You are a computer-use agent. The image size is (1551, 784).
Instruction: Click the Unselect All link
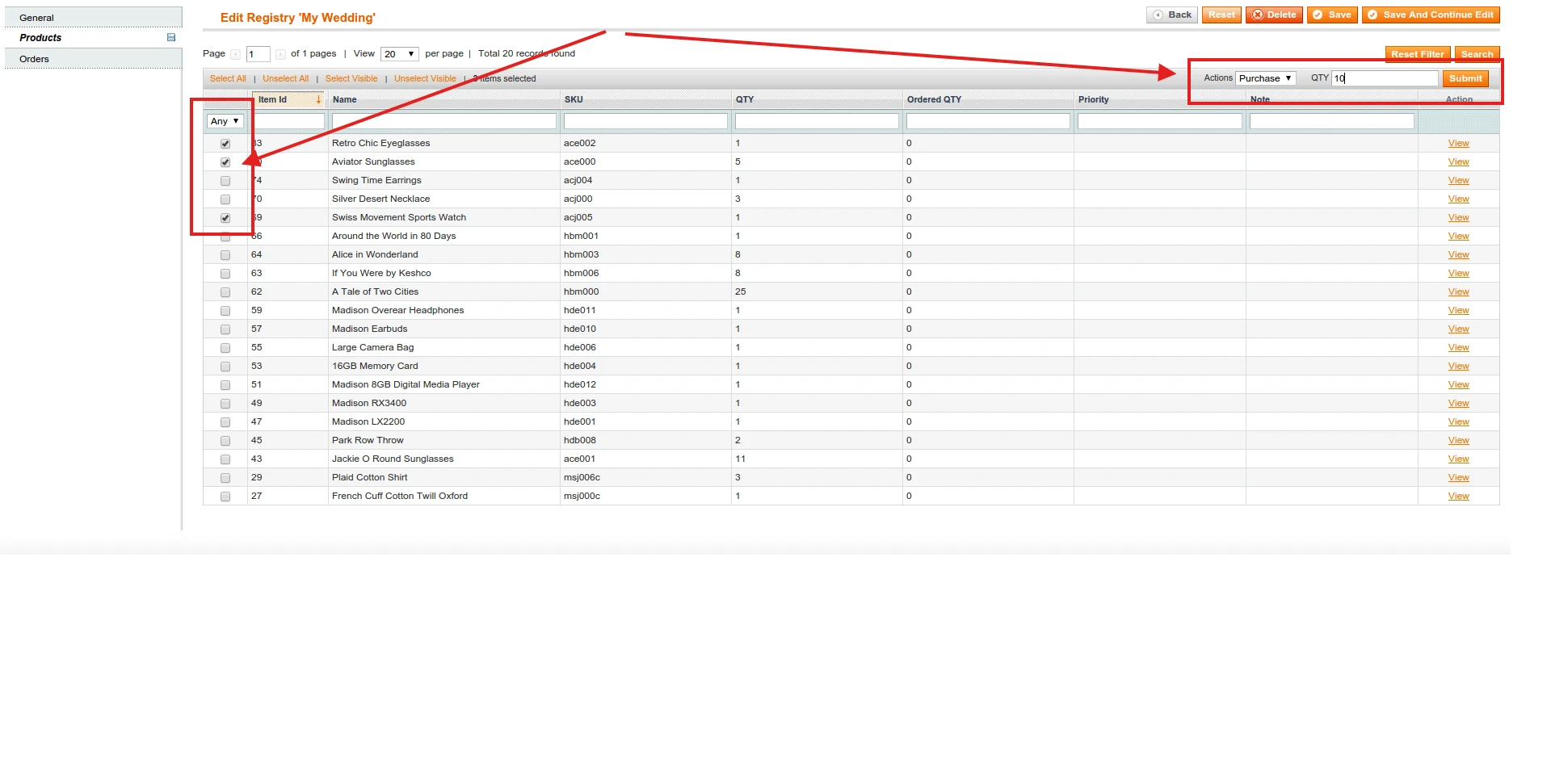point(285,78)
